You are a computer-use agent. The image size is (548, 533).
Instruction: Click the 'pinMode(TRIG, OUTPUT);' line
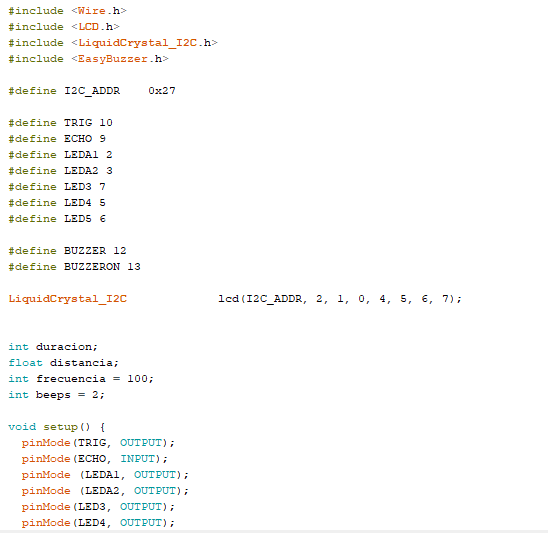(98, 443)
